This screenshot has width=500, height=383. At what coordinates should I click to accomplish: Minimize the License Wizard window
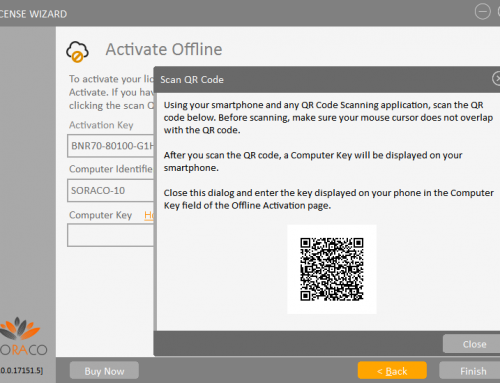pyautogui.click(x=482, y=12)
